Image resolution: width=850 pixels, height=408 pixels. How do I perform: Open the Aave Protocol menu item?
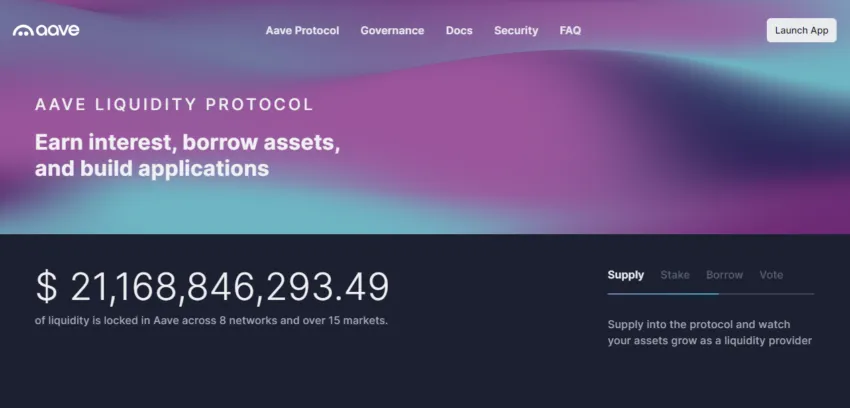point(302,31)
